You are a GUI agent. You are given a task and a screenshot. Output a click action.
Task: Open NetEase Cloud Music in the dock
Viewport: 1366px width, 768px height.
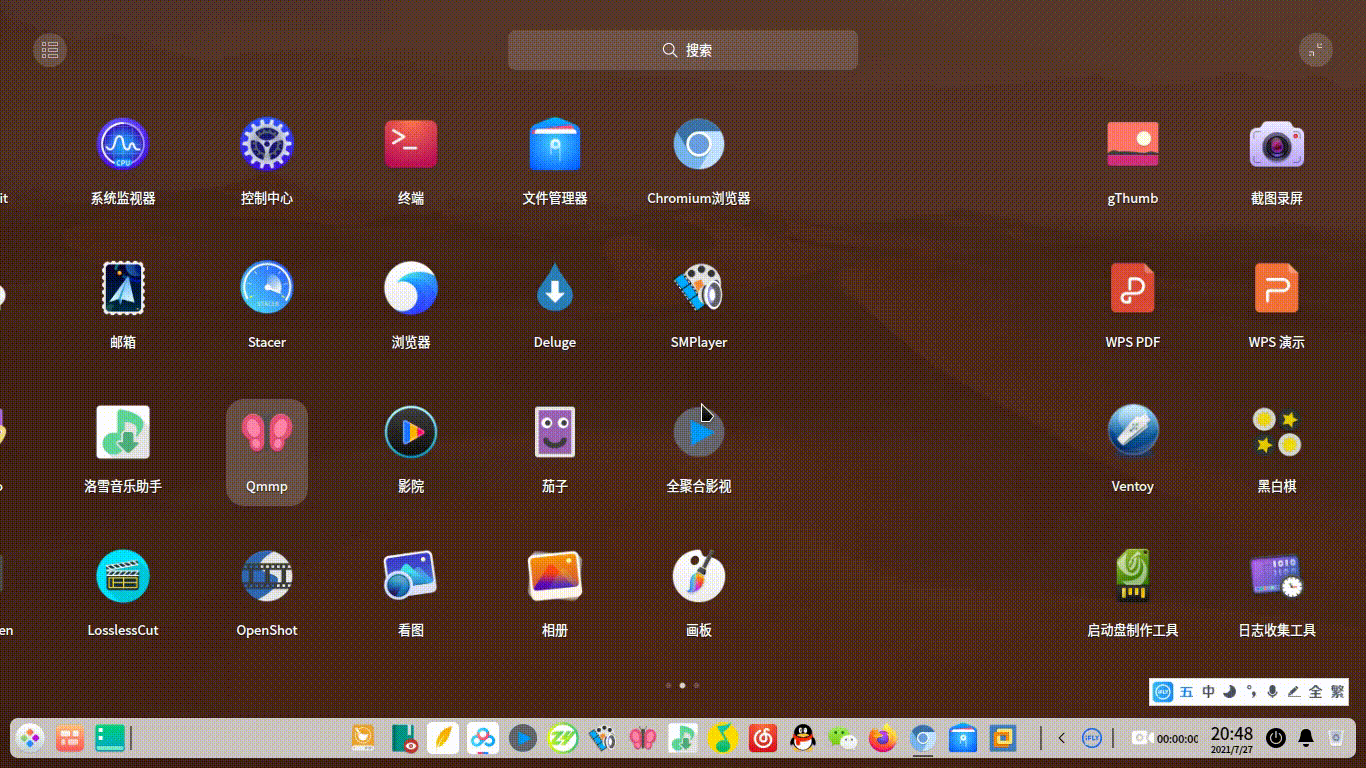click(x=763, y=739)
